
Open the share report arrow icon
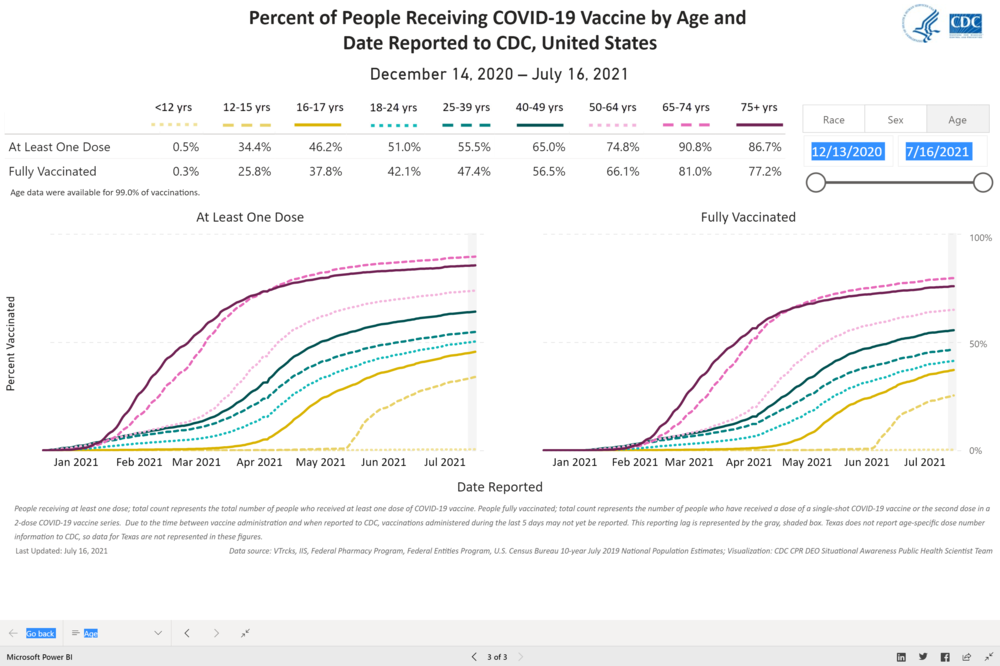(x=965, y=656)
